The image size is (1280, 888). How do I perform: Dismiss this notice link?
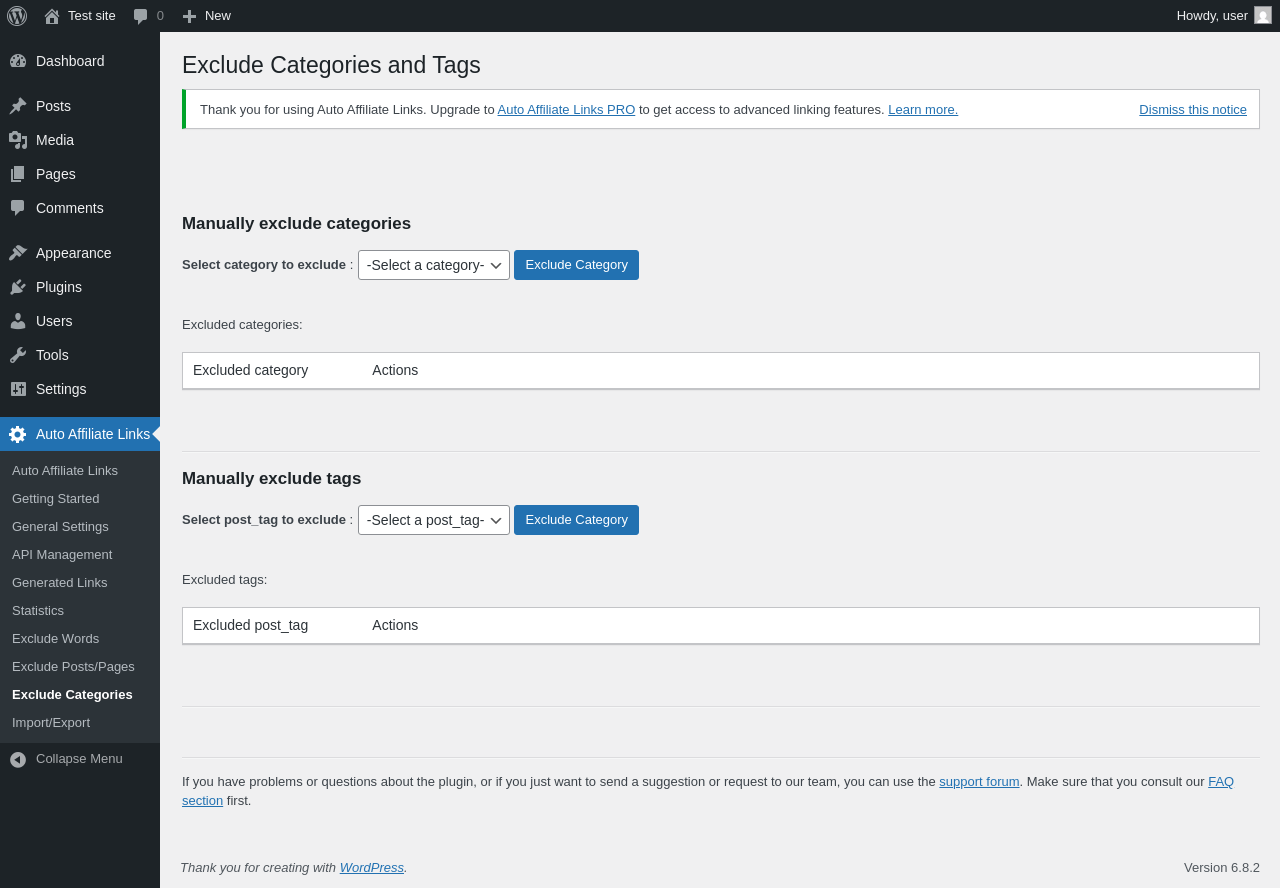pos(1193,109)
